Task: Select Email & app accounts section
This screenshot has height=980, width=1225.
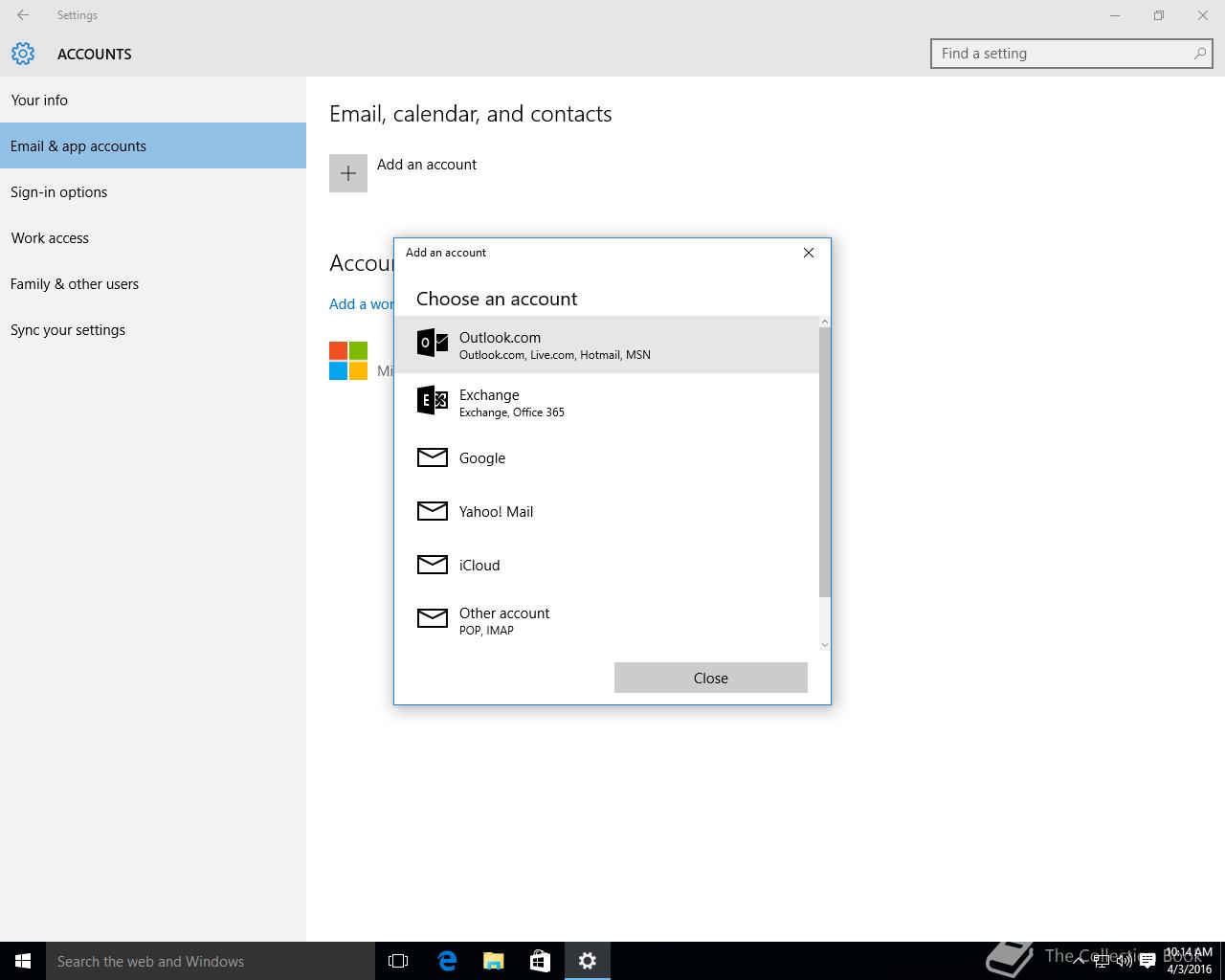Action: [153, 145]
